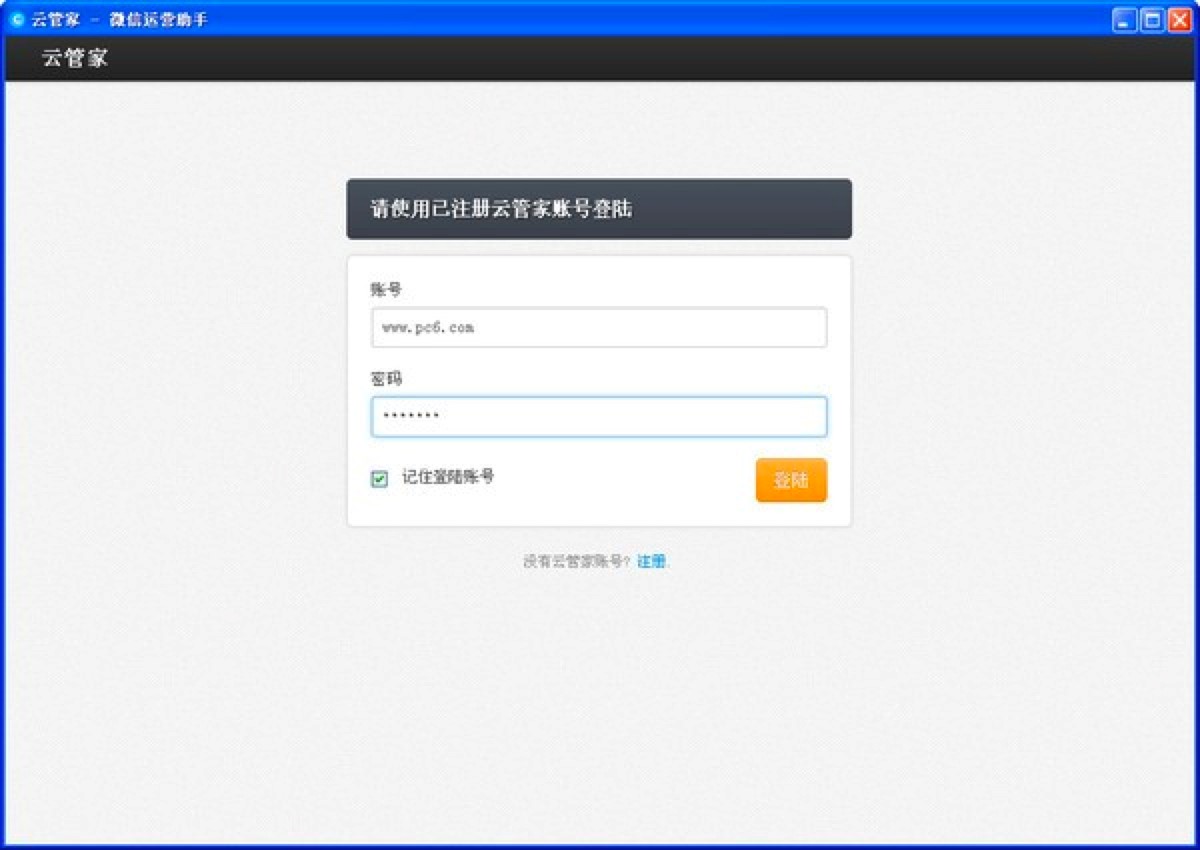Click the 请使用已注册云管家账号登陆 heading
Screen dimensions: 1200x850
coord(501,209)
